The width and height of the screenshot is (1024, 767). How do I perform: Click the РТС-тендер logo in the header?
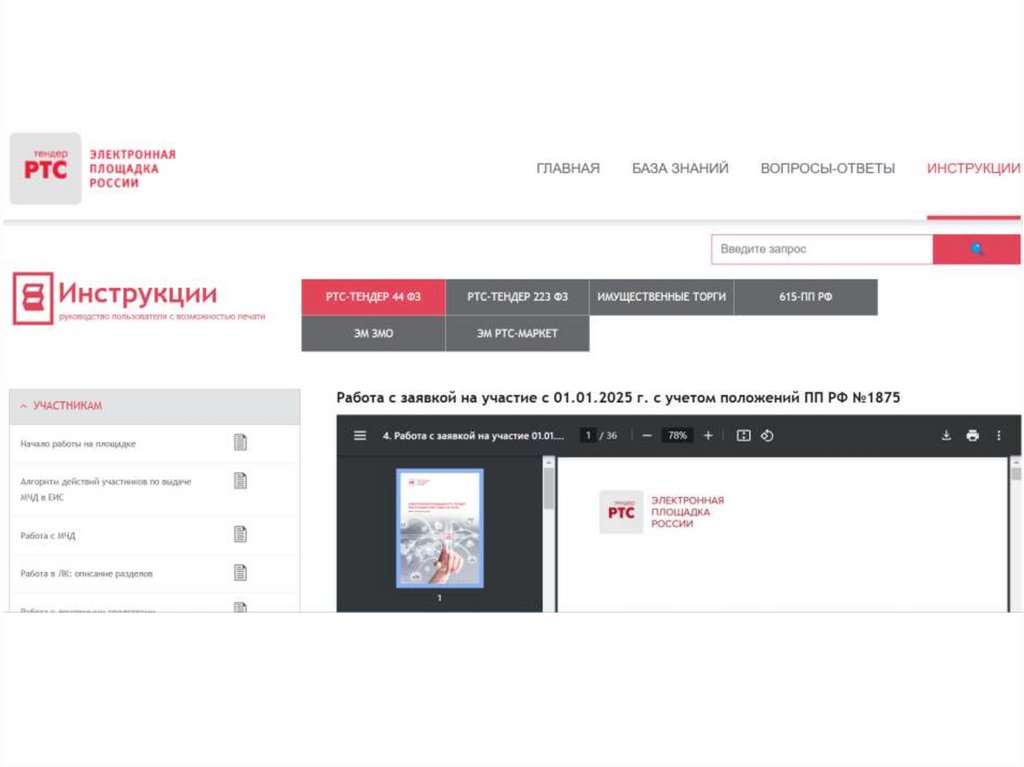click(x=93, y=169)
